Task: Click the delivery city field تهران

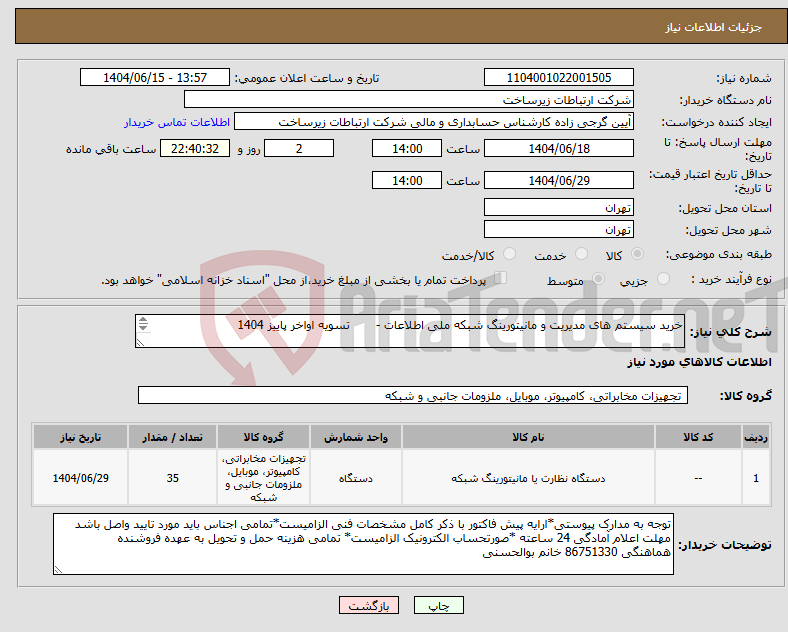Action: pyautogui.click(x=559, y=230)
